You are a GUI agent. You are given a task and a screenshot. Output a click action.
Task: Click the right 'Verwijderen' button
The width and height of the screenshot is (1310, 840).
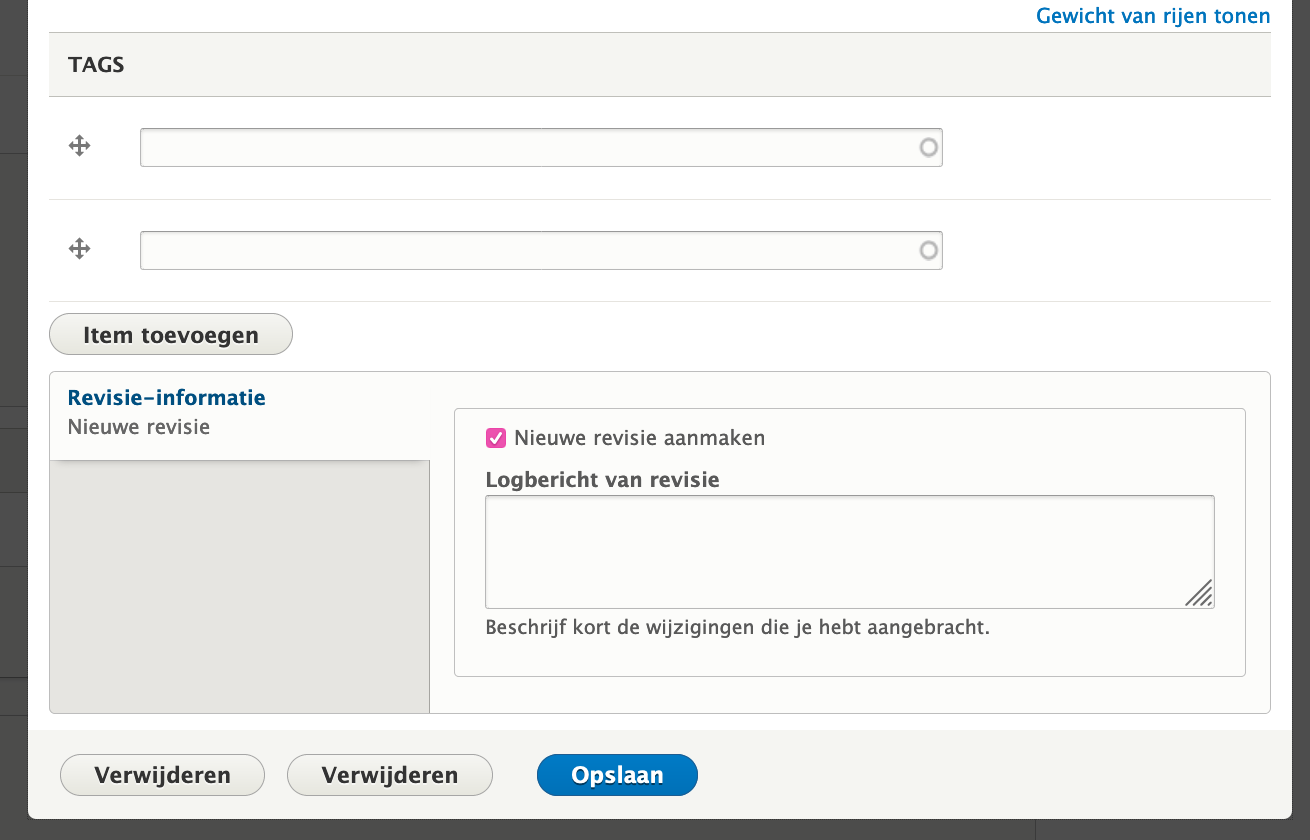click(x=390, y=775)
